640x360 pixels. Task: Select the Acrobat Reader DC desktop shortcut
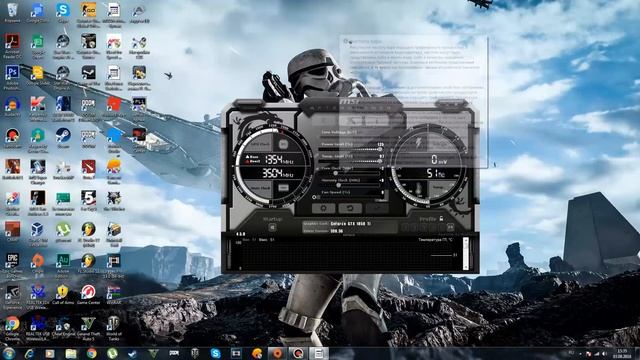12,46
